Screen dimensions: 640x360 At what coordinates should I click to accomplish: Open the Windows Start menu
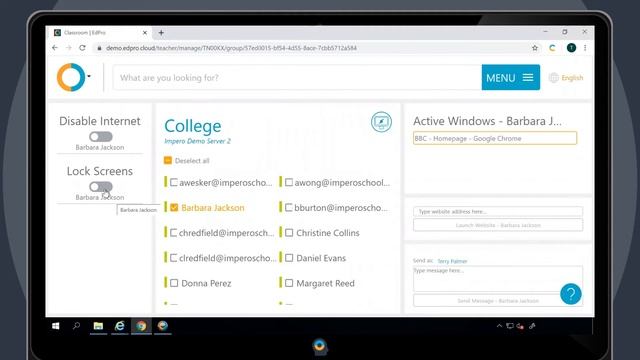(56, 326)
